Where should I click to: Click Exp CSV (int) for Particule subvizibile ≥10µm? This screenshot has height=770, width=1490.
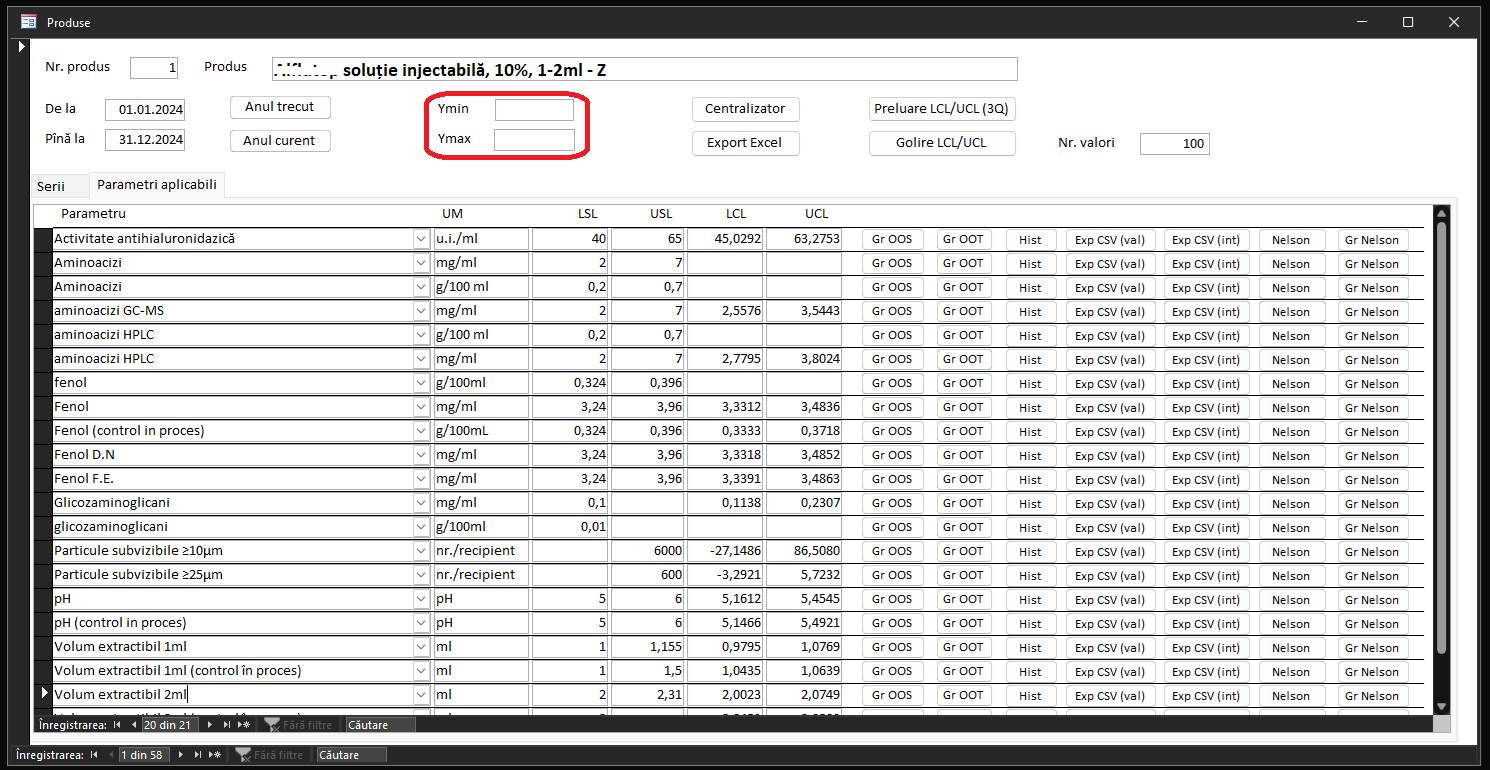coord(1206,551)
